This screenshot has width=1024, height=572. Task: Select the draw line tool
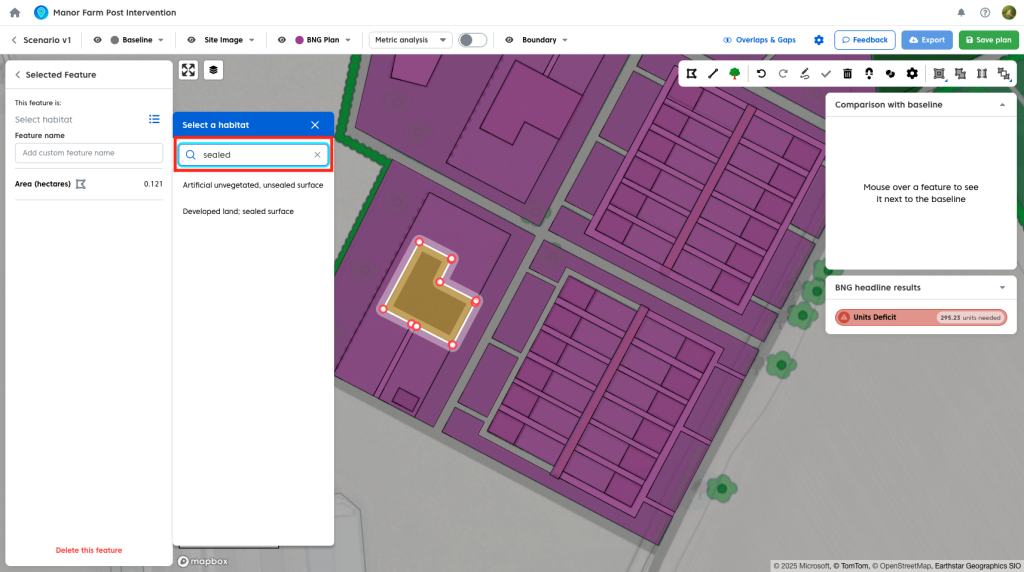[x=713, y=73]
